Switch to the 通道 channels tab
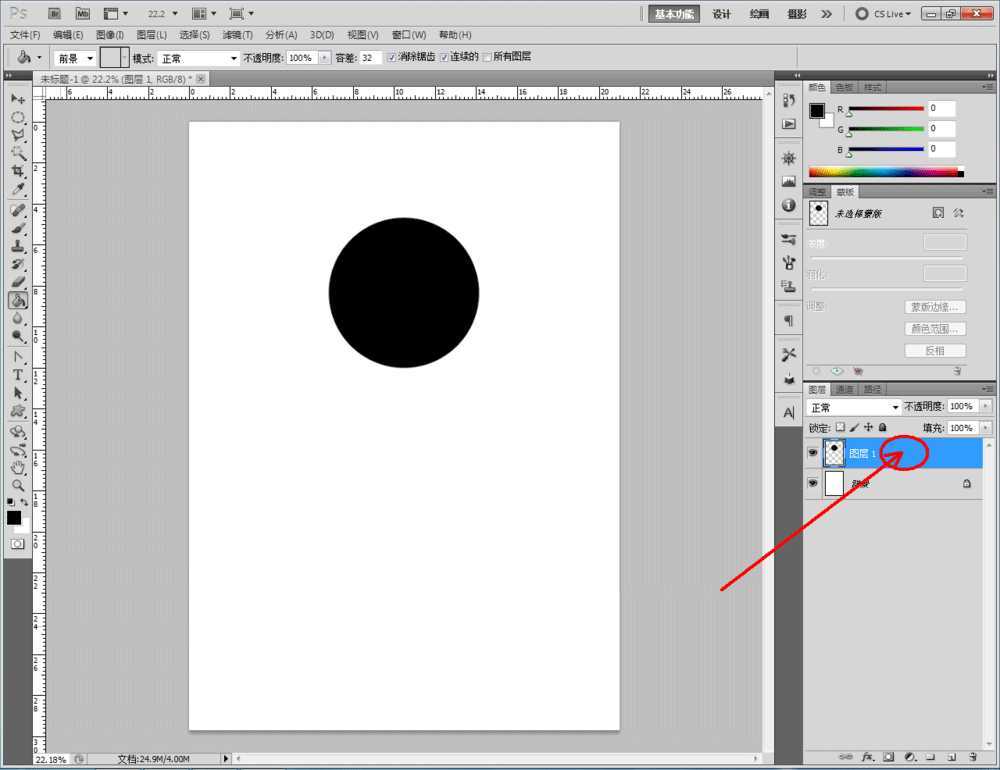The height and width of the screenshot is (770, 1000). (845, 389)
